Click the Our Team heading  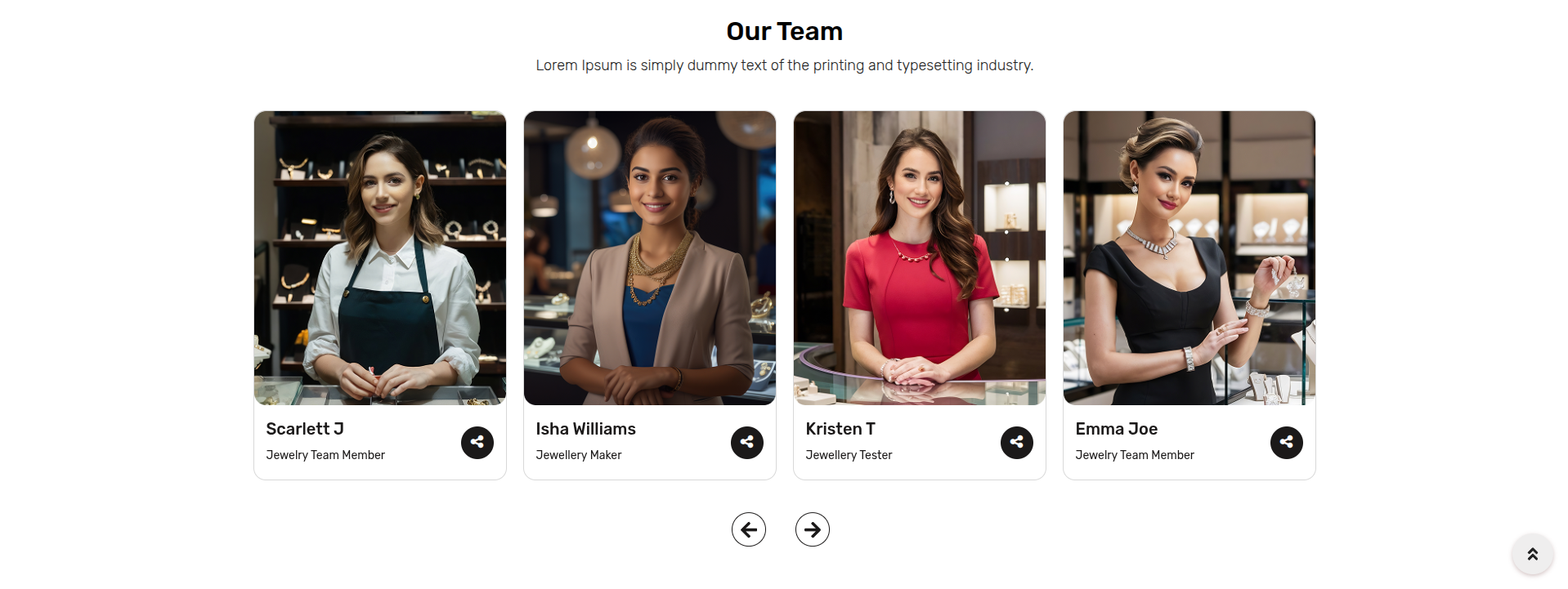pyautogui.click(x=785, y=31)
